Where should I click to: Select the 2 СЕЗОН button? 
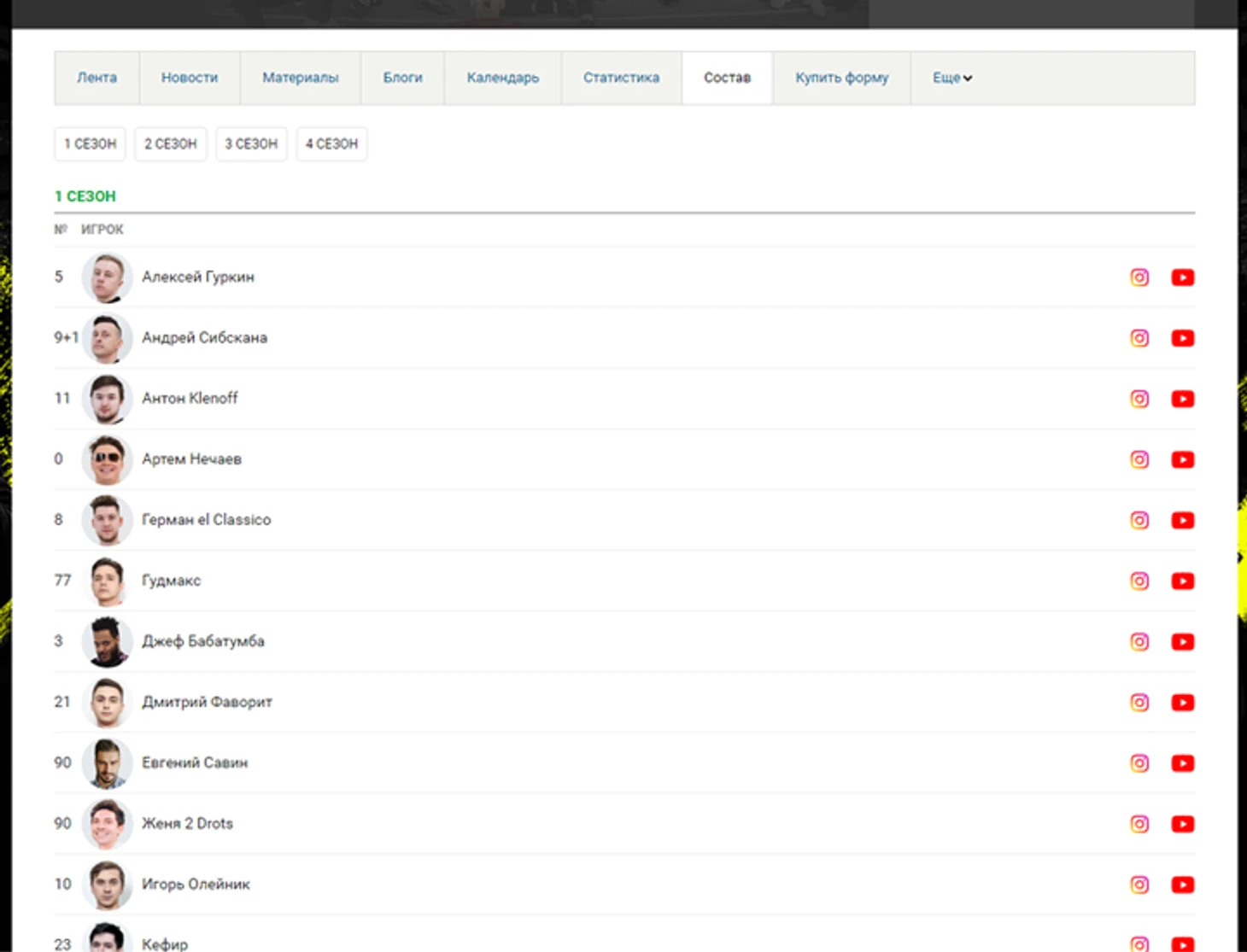(x=170, y=143)
